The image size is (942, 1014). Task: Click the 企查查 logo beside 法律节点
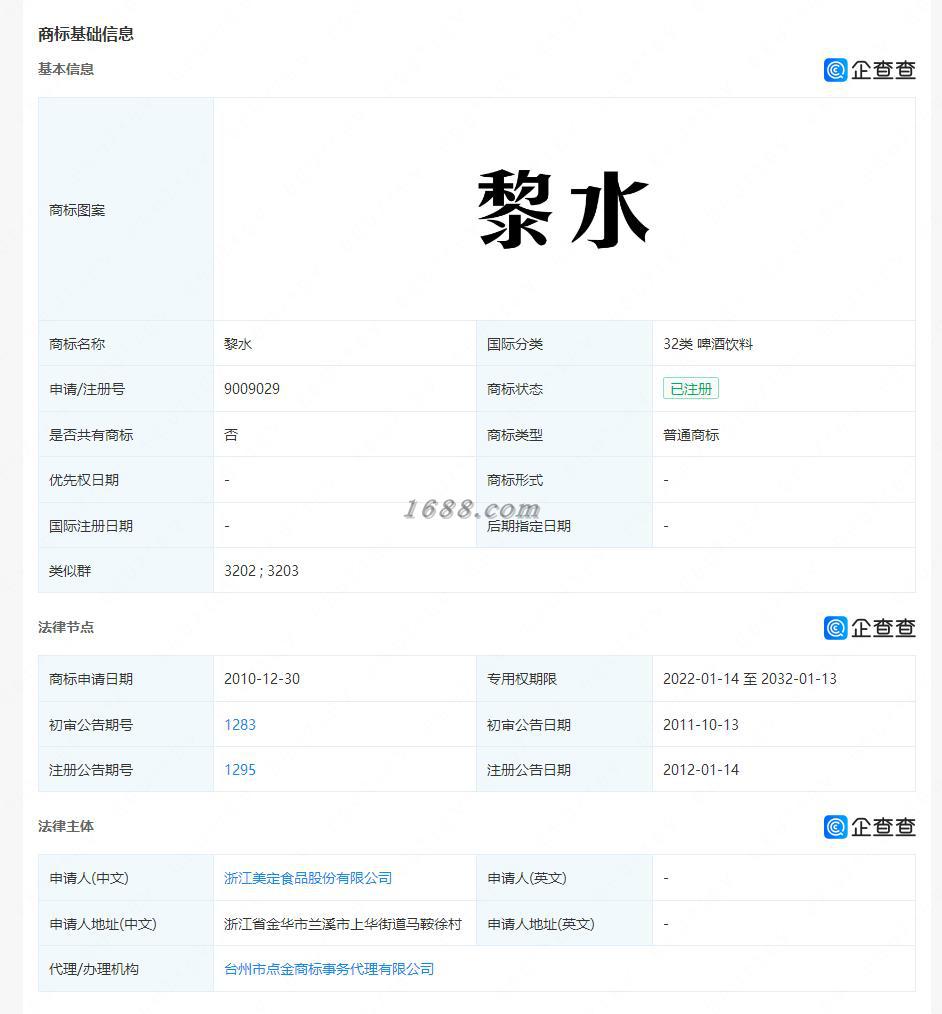pos(869,627)
